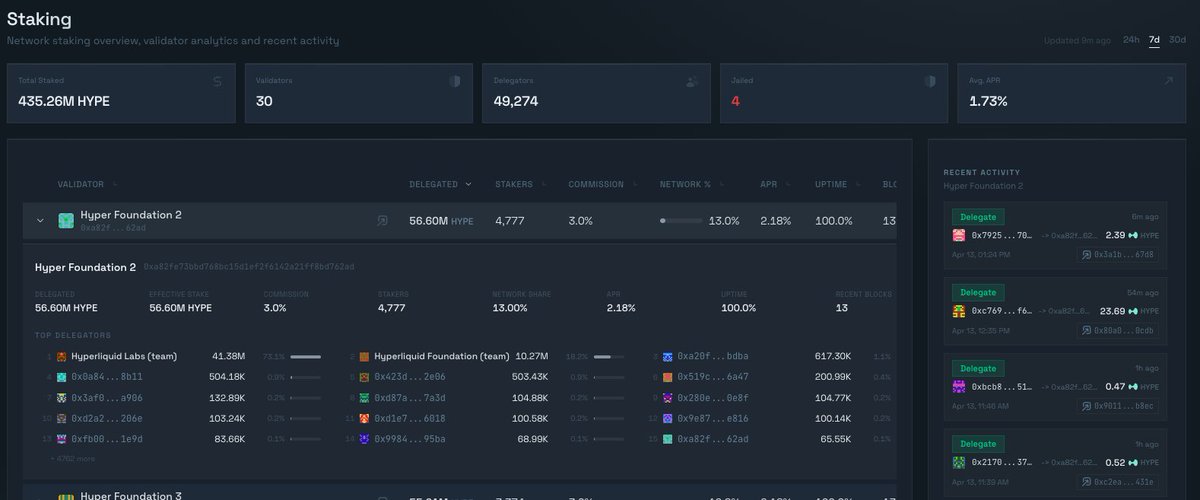Open delegator address 0x0a84...8b11
Screen dimensions: 1200x500
106,377
